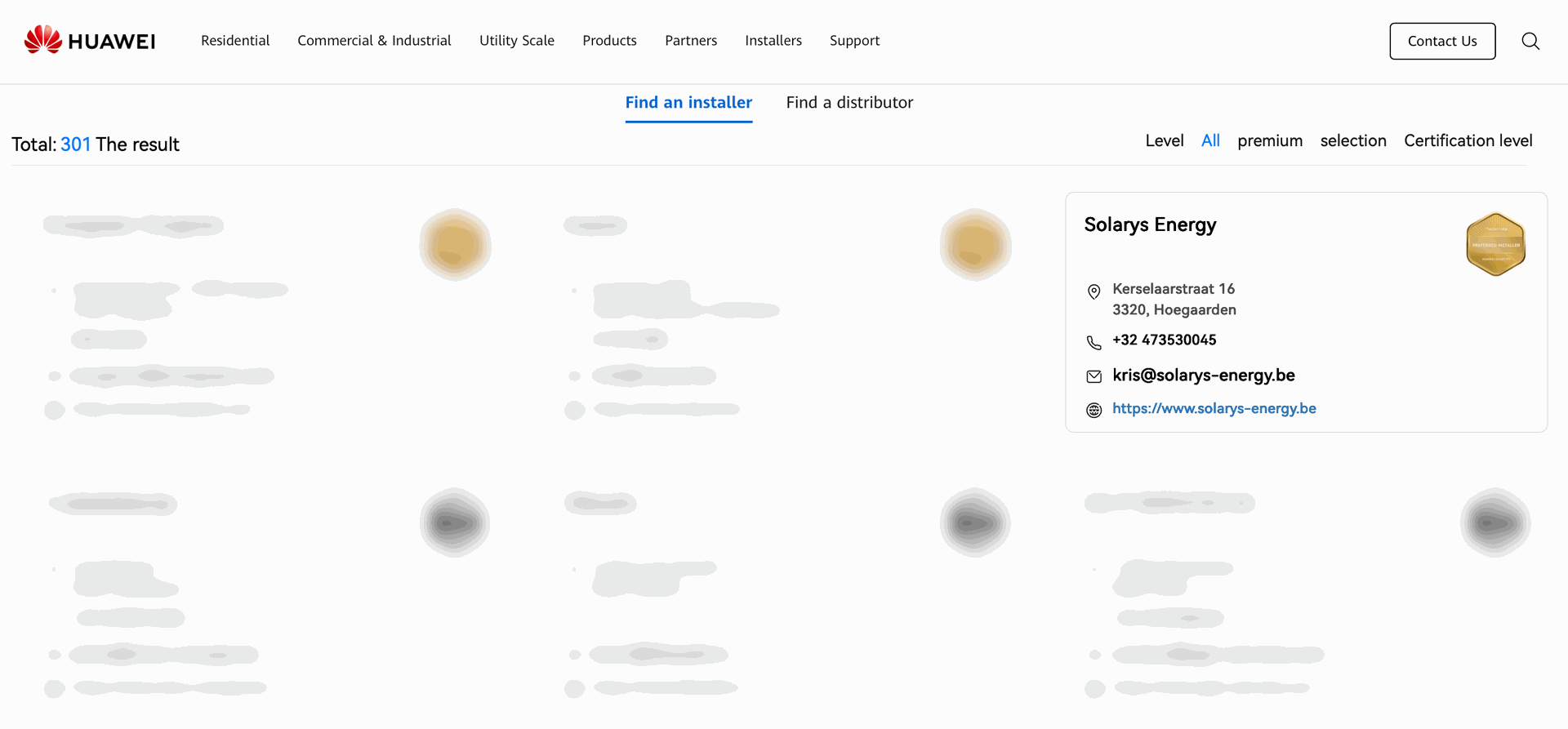Open the solarys-energy.be website link

(x=1214, y=409)
